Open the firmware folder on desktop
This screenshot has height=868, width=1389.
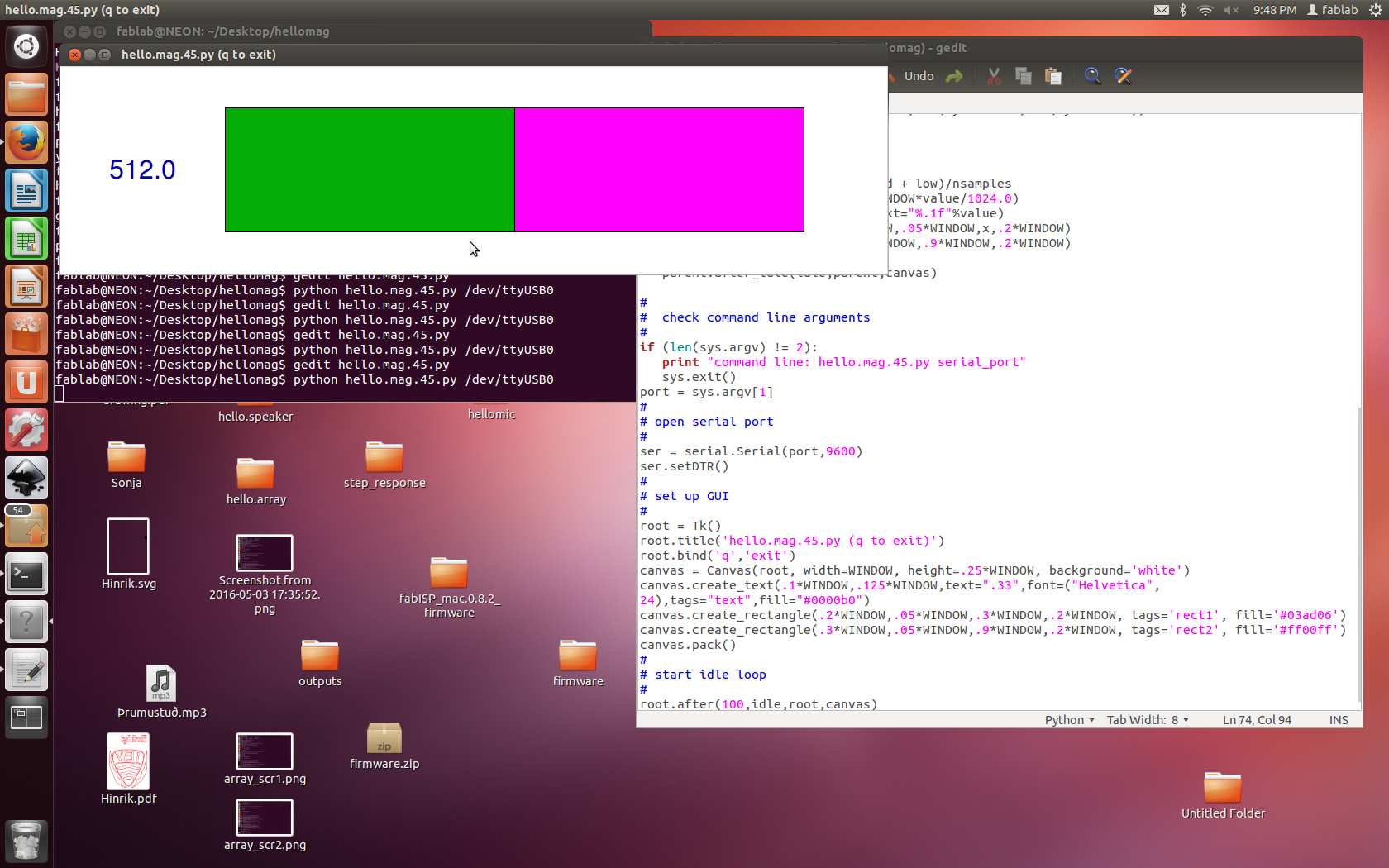(x=578, y=664)
